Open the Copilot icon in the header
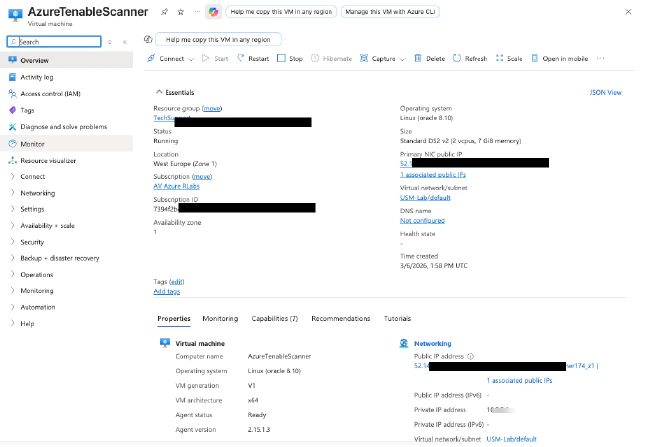The height and width of the screenshot is (447, 659). pos(214,12)
